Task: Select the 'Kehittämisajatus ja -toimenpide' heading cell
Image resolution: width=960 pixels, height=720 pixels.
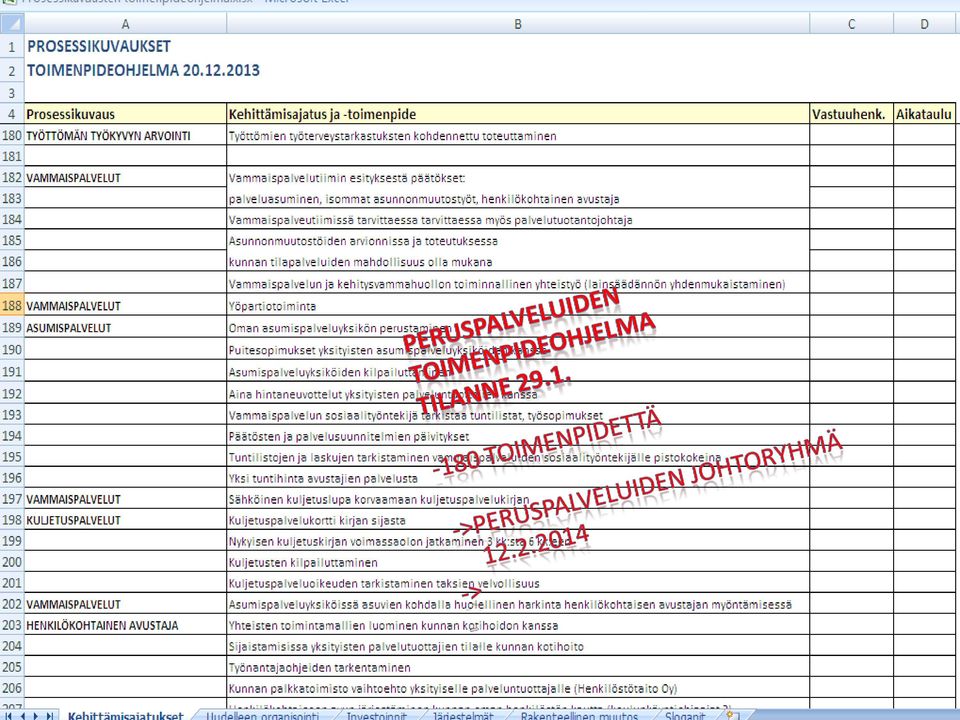Action: (518, 114)
